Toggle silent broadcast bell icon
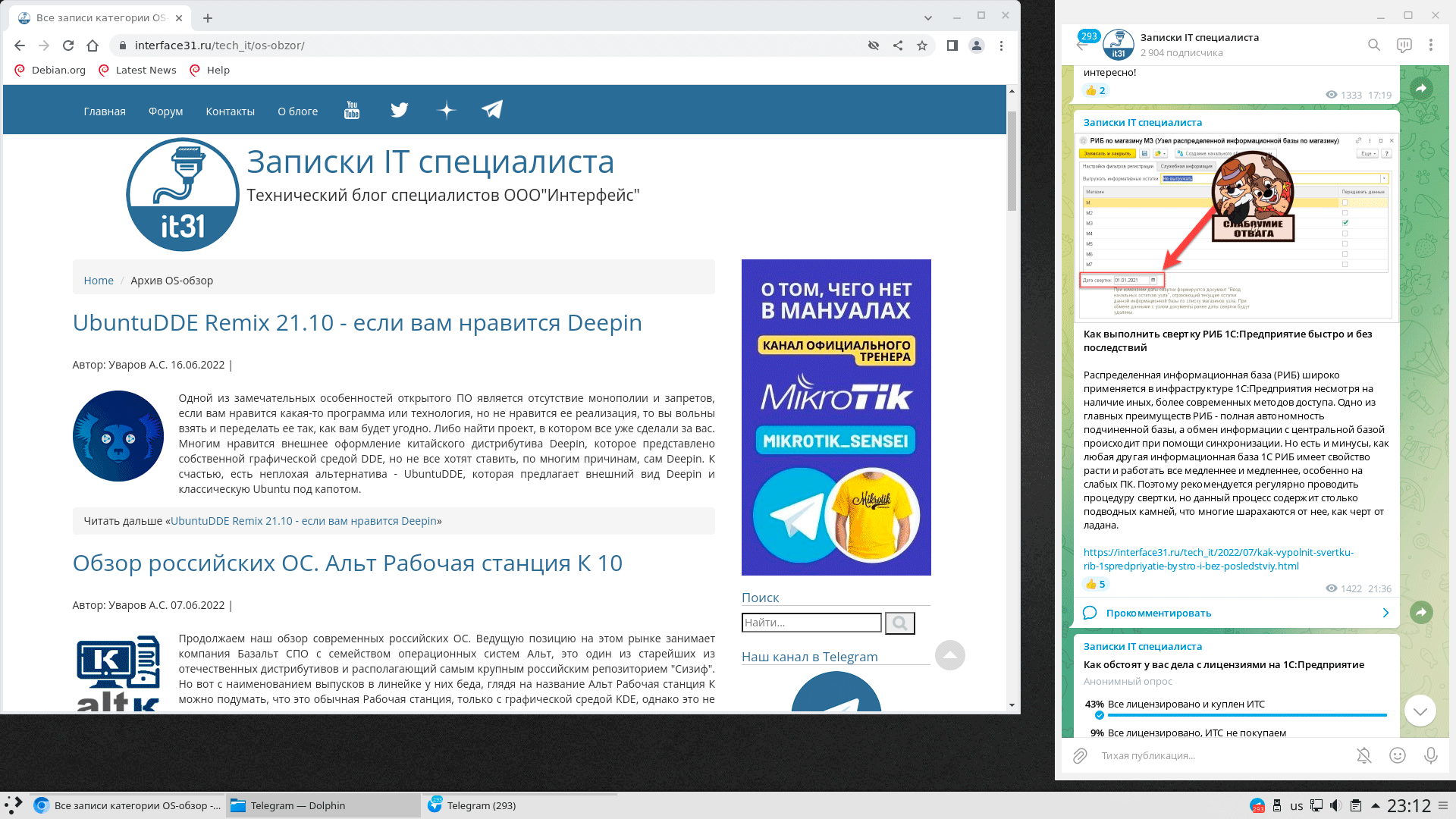The width and height of the screenshot is (1456, 819). (x=1363, y=755)
